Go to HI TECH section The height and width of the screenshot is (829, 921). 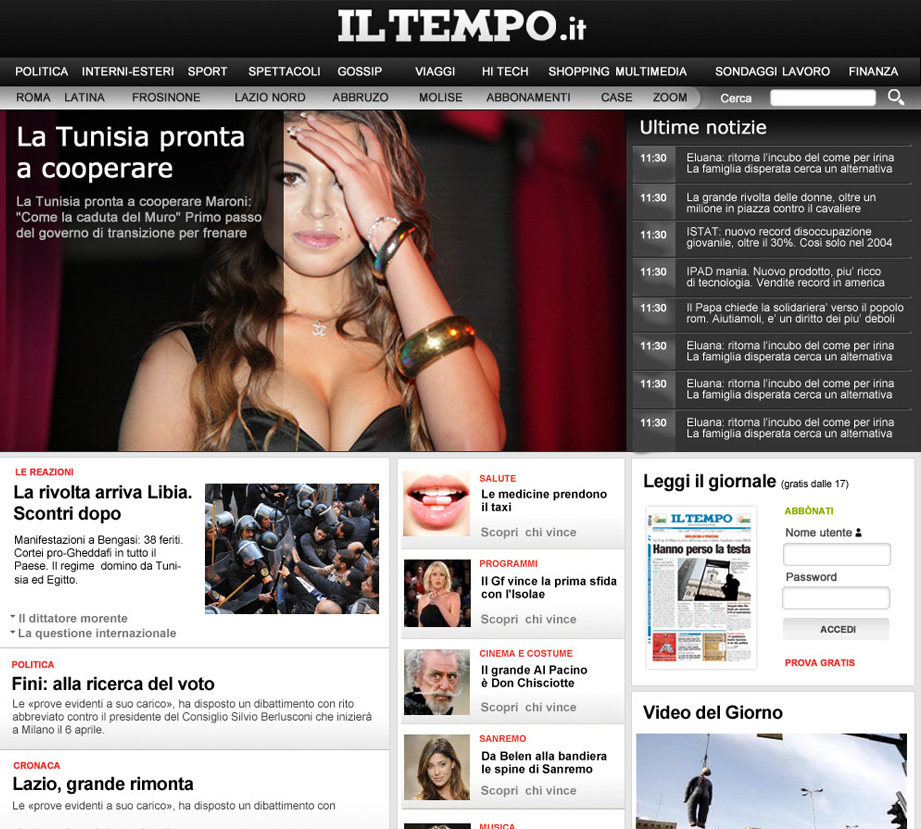[505, 72]
